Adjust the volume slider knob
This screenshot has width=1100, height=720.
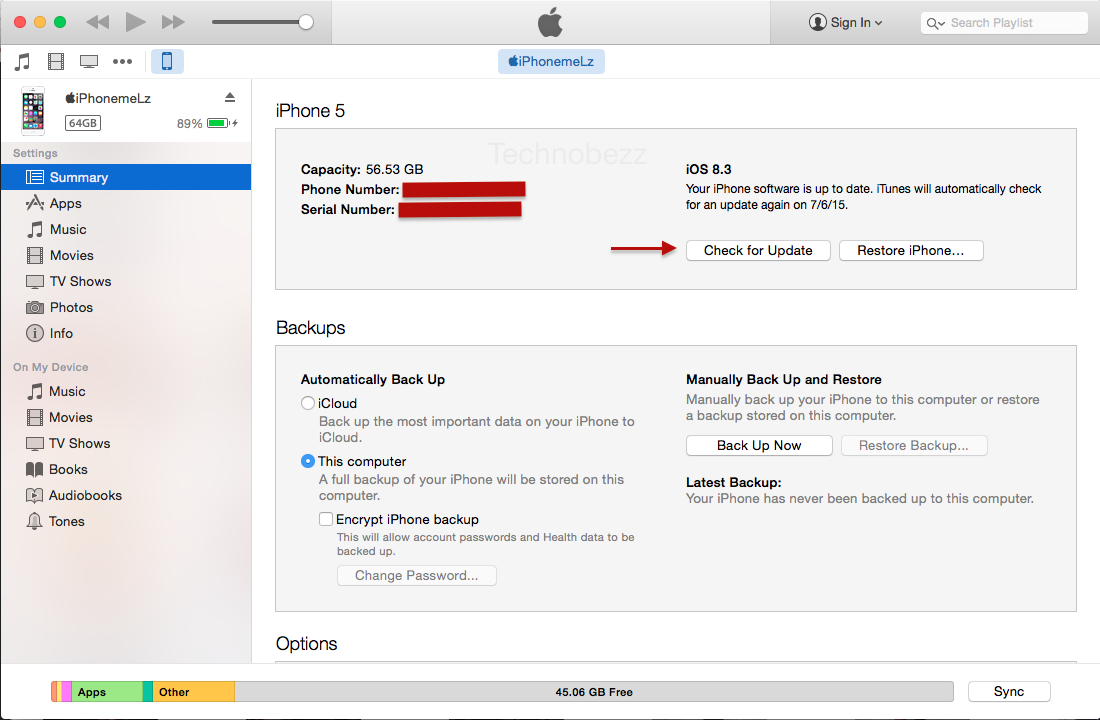click(x=306, y=22)
